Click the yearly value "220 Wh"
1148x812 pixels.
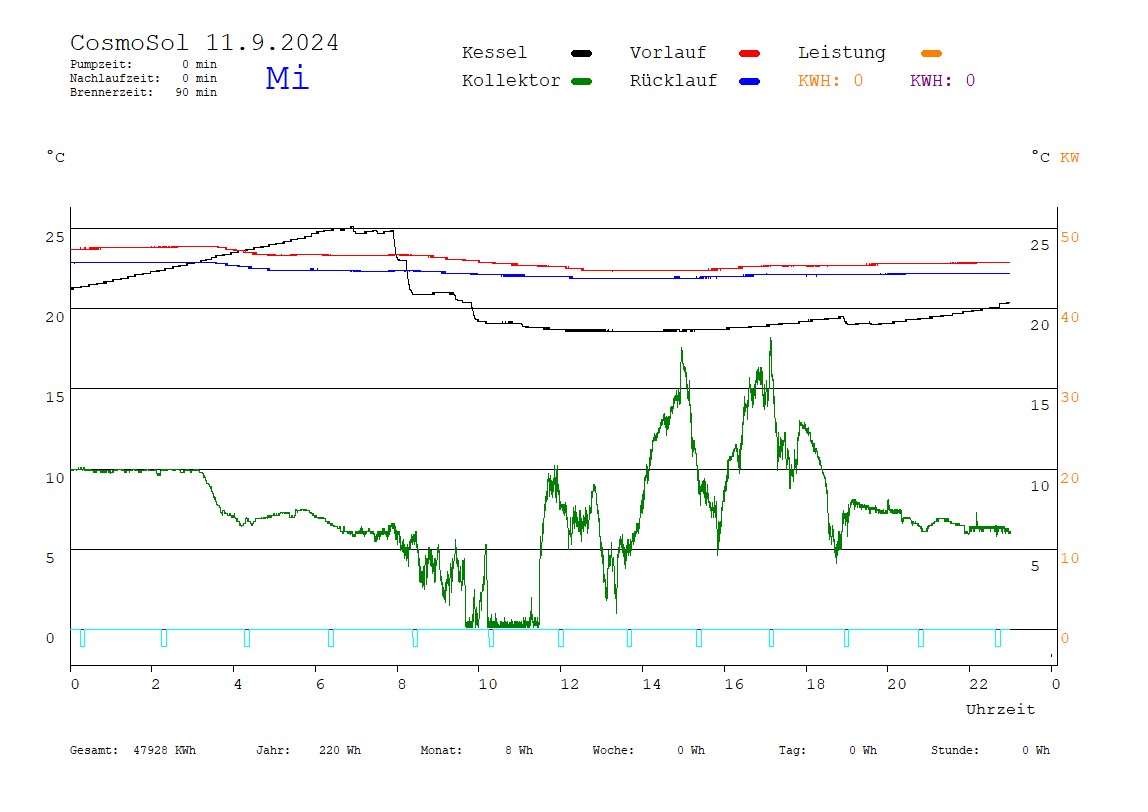(340, 750)
